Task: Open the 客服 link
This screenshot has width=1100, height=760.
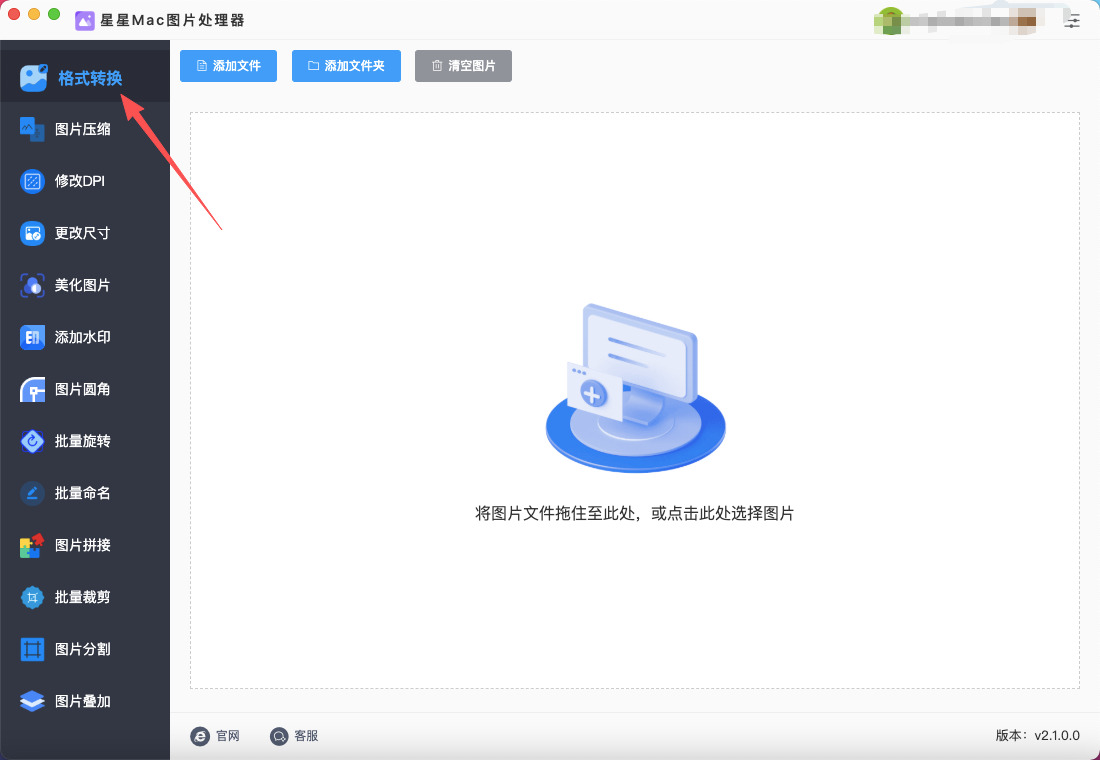Action: click(x=307, y=736)
